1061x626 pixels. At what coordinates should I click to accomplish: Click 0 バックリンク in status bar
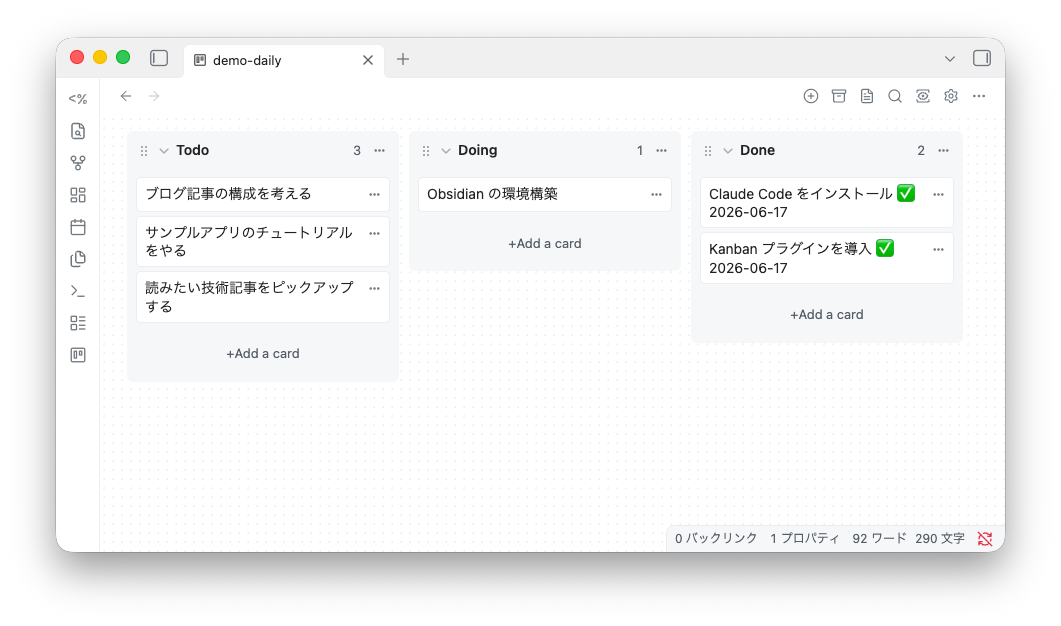point(716,539)
